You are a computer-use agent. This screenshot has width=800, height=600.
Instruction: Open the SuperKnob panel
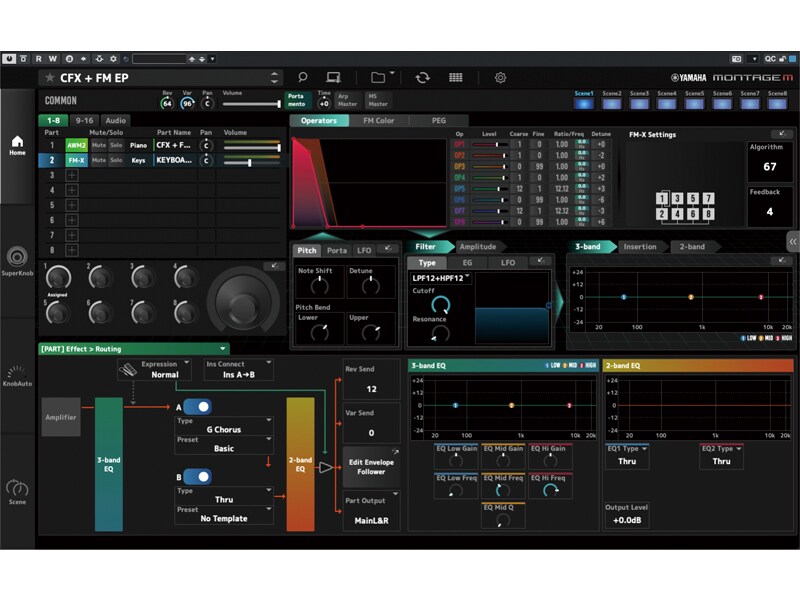17,261
